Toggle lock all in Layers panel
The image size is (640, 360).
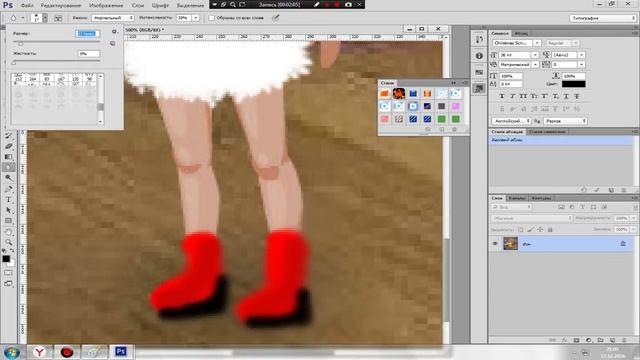[550, 230]
